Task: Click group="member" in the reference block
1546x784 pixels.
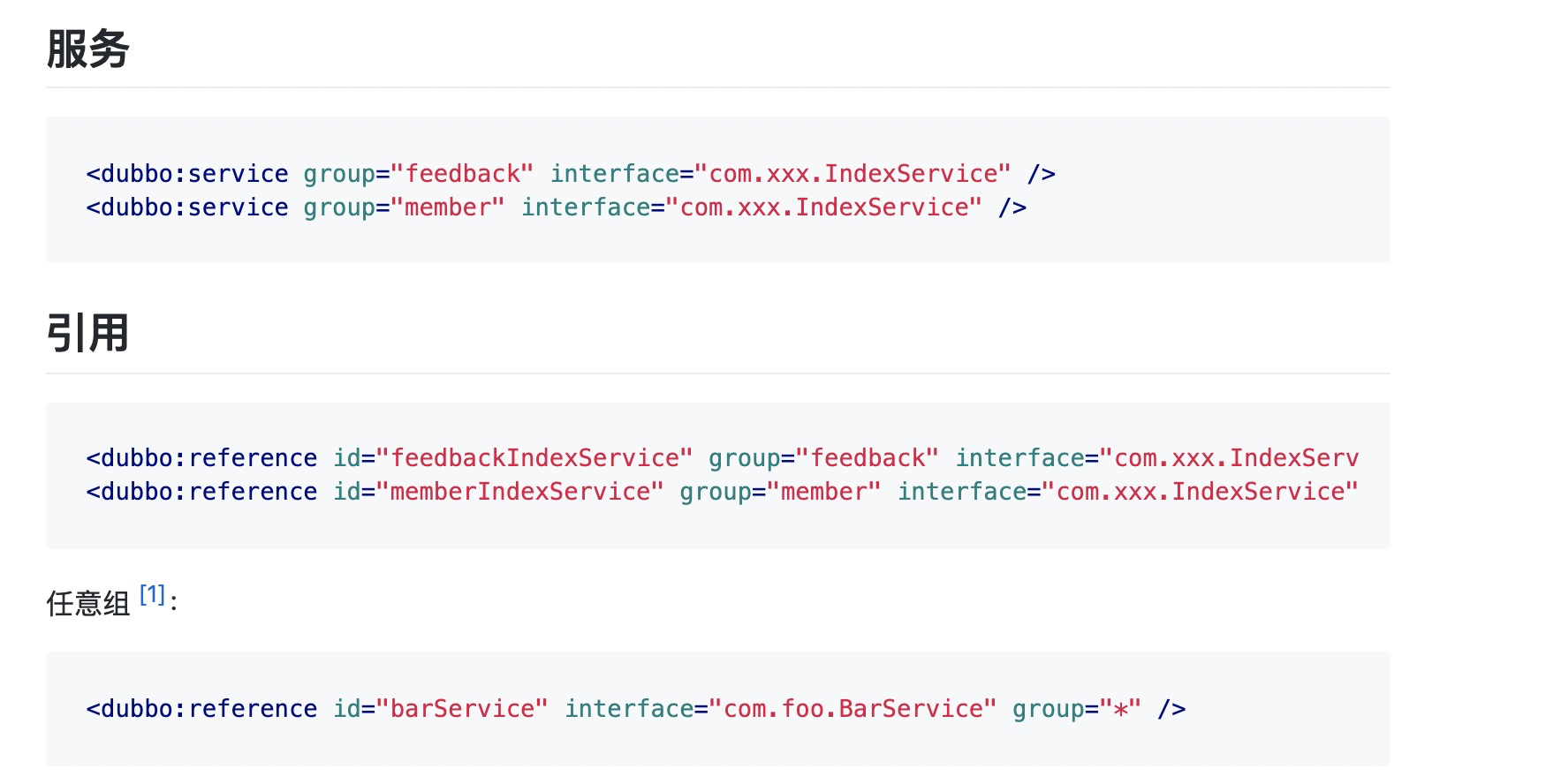Action: [x=780, y=492]
